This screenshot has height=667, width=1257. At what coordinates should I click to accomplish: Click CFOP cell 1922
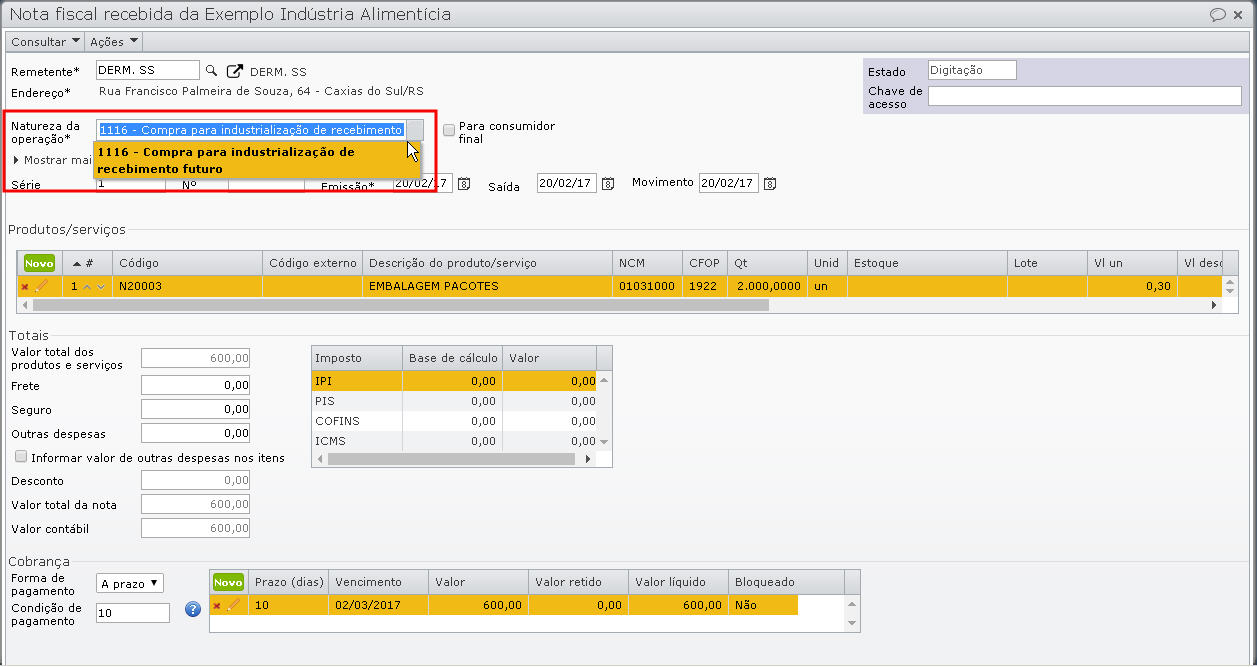705,286
